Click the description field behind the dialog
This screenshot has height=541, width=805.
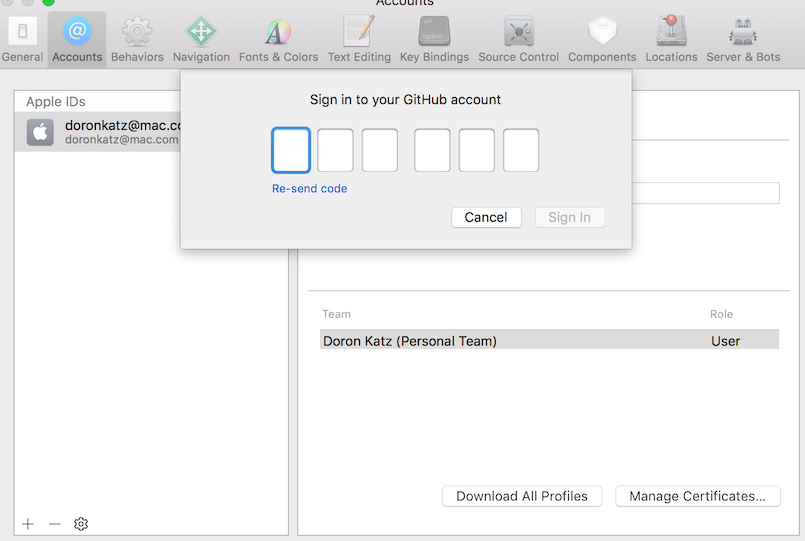tap(705, 193)
